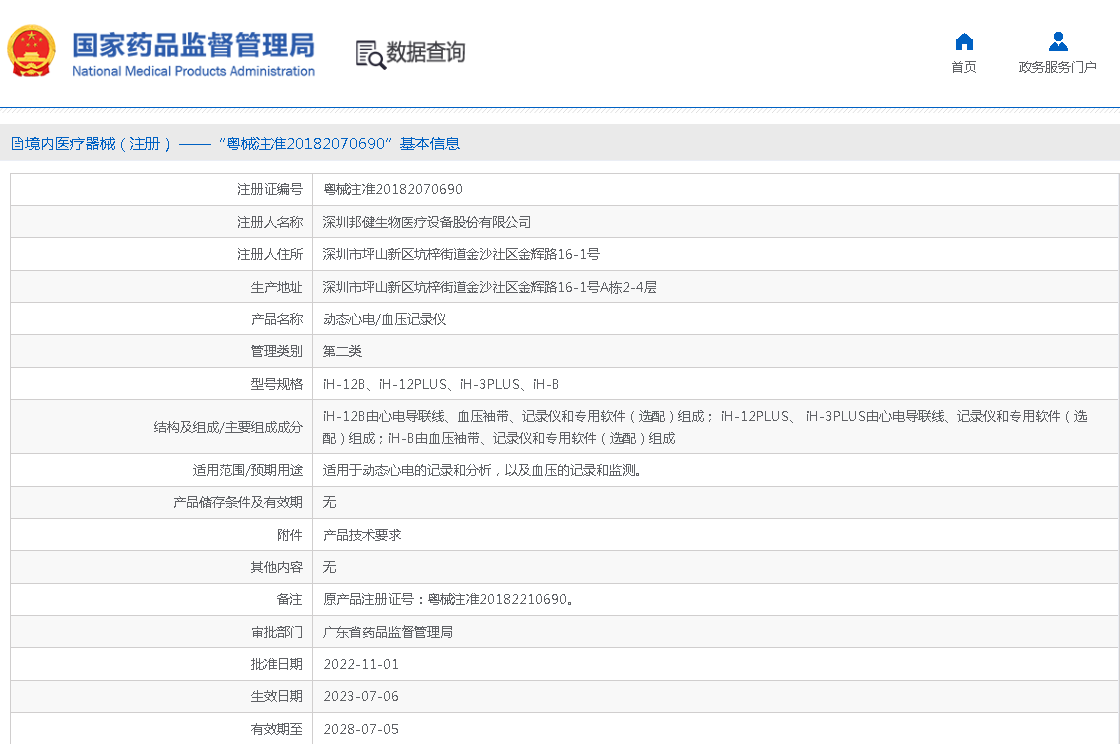Click the 数据查询 magnifier document icon

pos(370,54)
